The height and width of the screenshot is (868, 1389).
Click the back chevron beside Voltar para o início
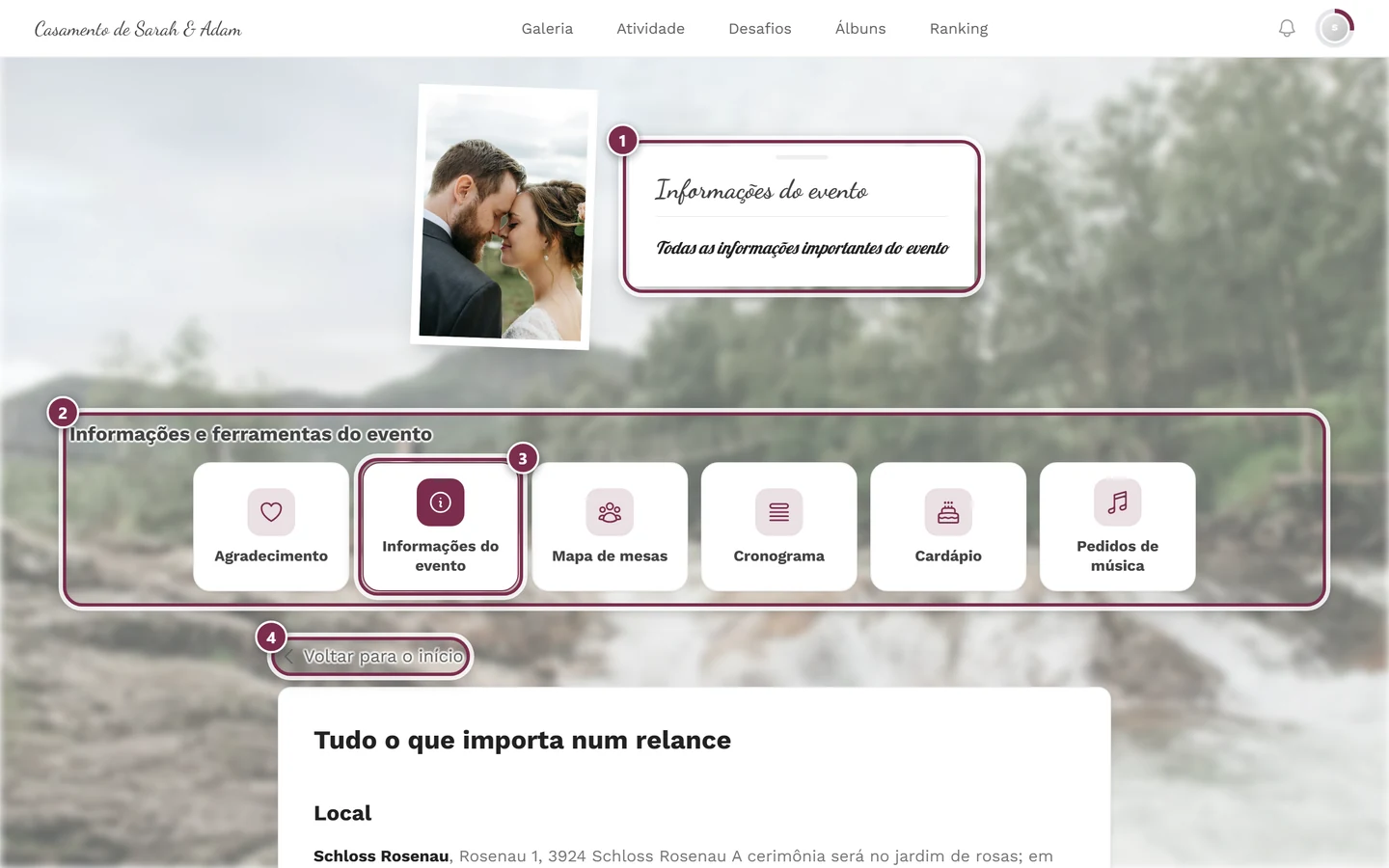[288, 657]
